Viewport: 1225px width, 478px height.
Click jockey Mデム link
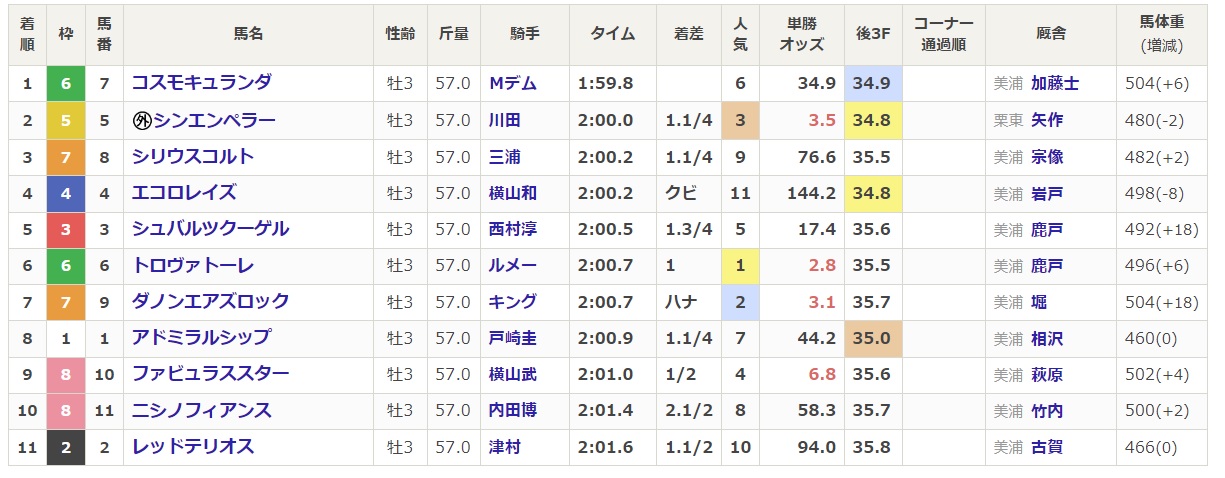tap(512, 84)
